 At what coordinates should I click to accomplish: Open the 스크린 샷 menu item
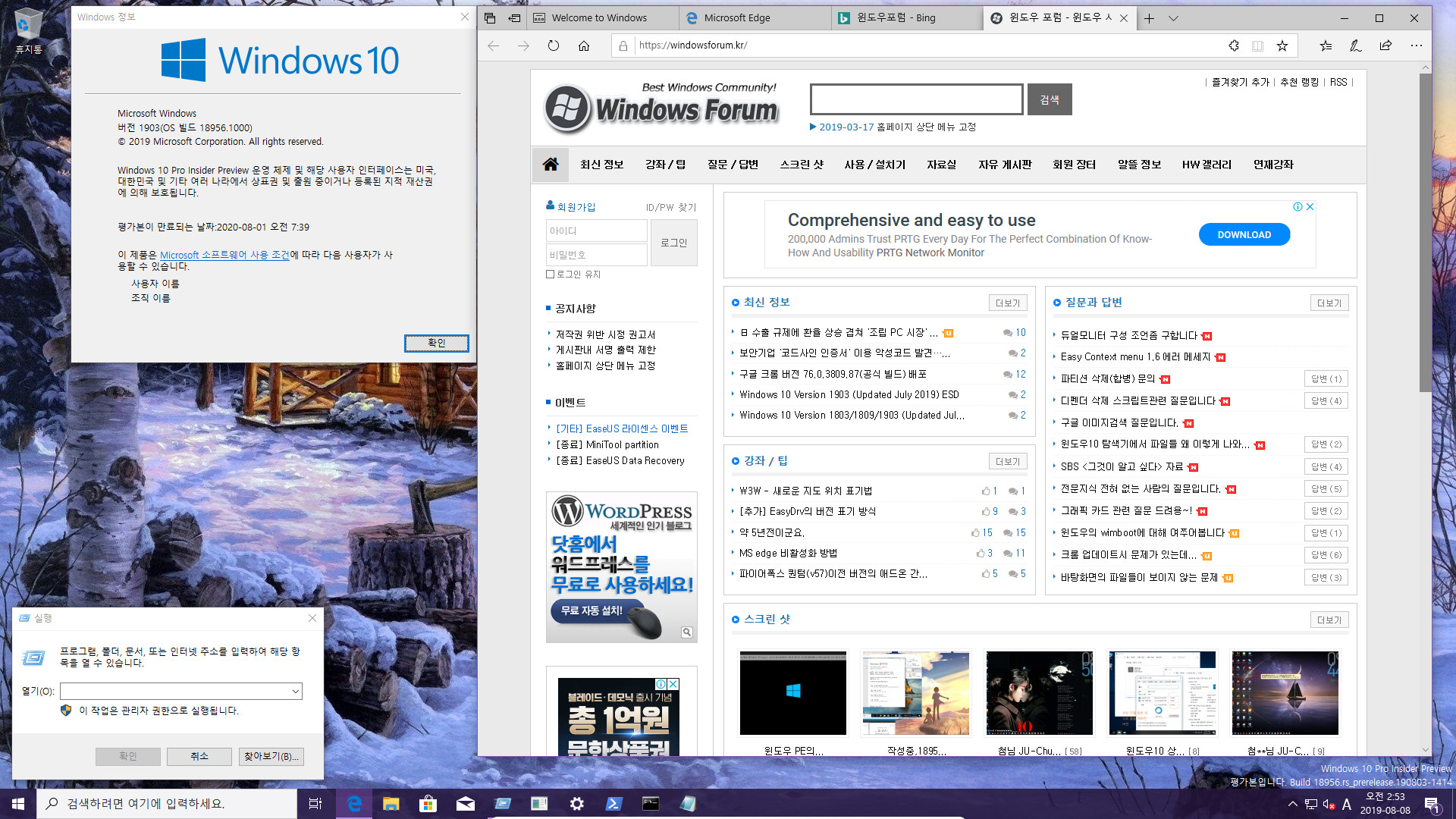[802, 165]
